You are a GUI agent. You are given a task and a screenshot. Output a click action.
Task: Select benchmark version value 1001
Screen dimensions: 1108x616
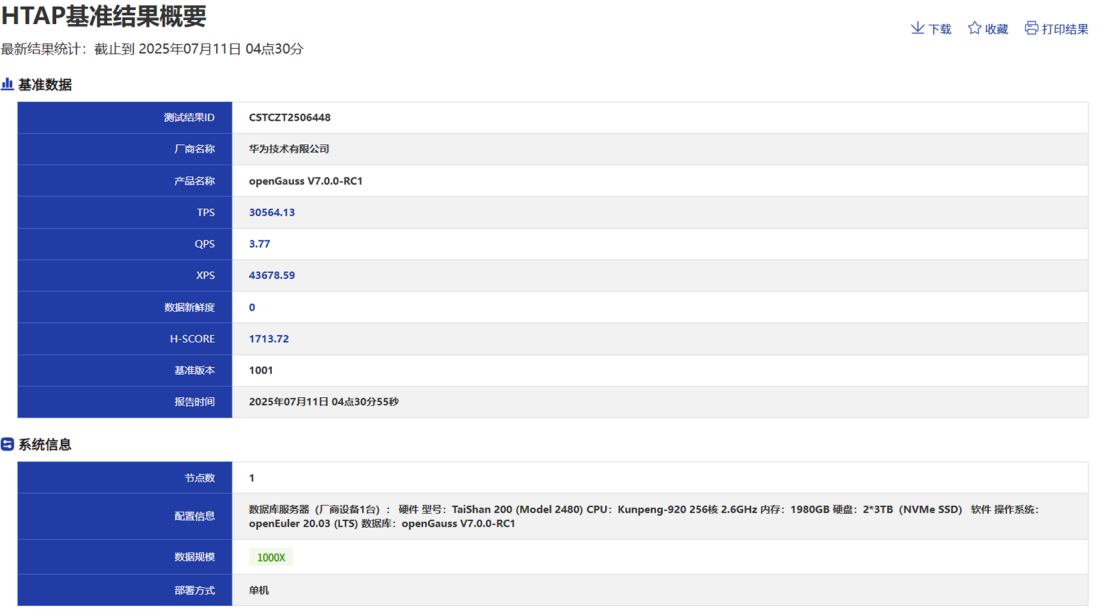tap(261, 370)
